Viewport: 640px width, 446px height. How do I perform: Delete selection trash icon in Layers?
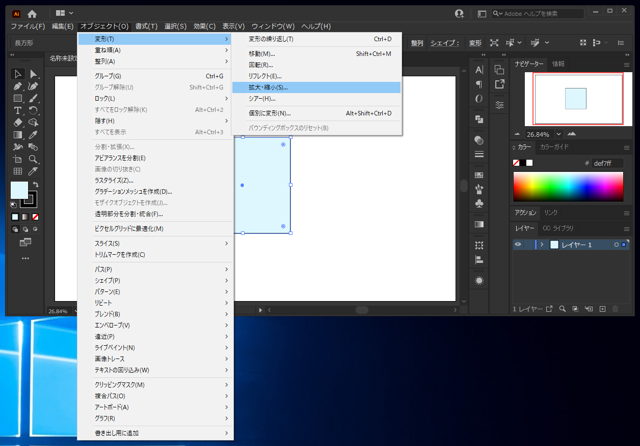pyautogui.click(x=616, y=309)
